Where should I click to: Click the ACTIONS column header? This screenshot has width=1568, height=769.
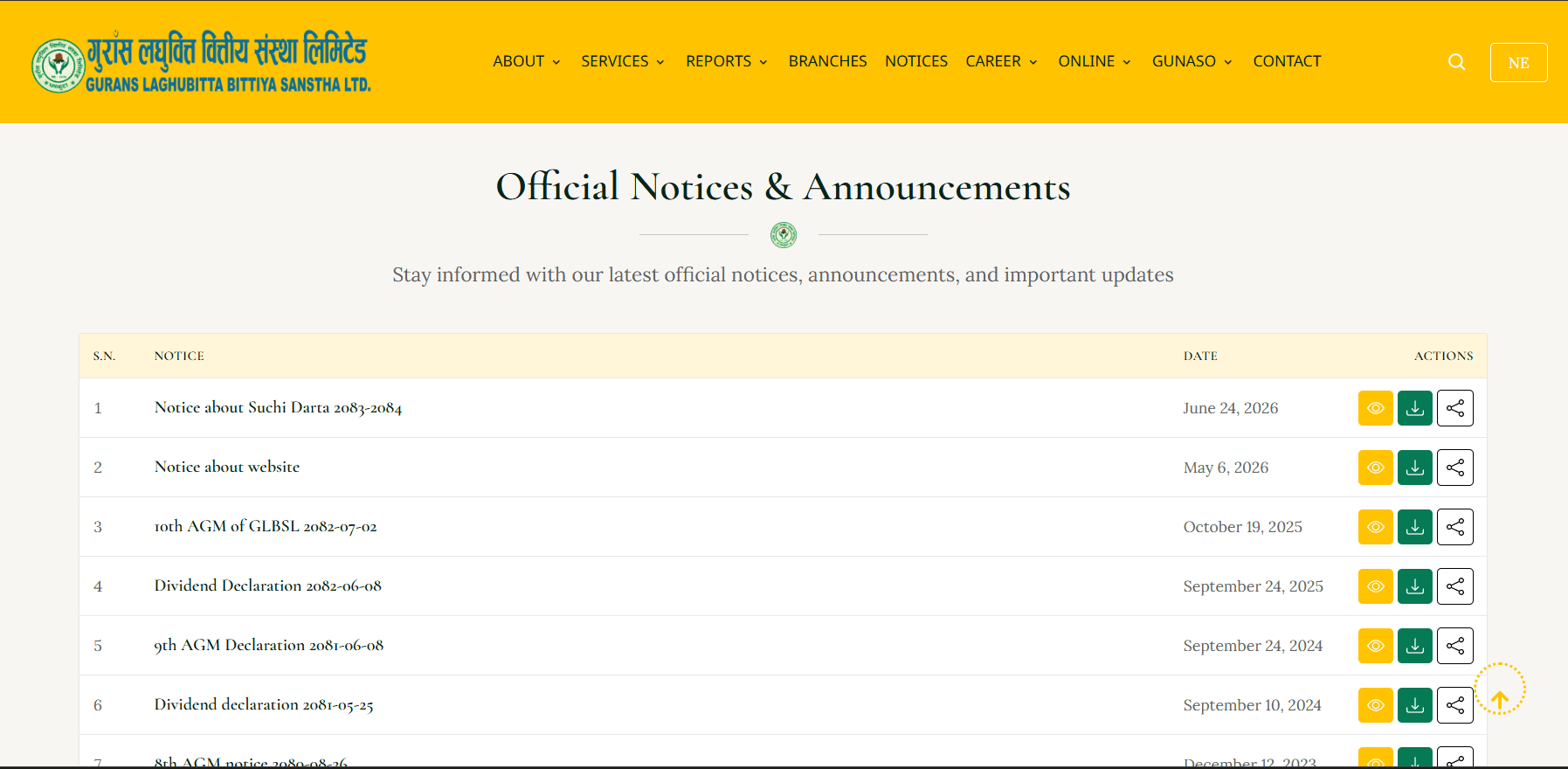(x=1443, y=356)
